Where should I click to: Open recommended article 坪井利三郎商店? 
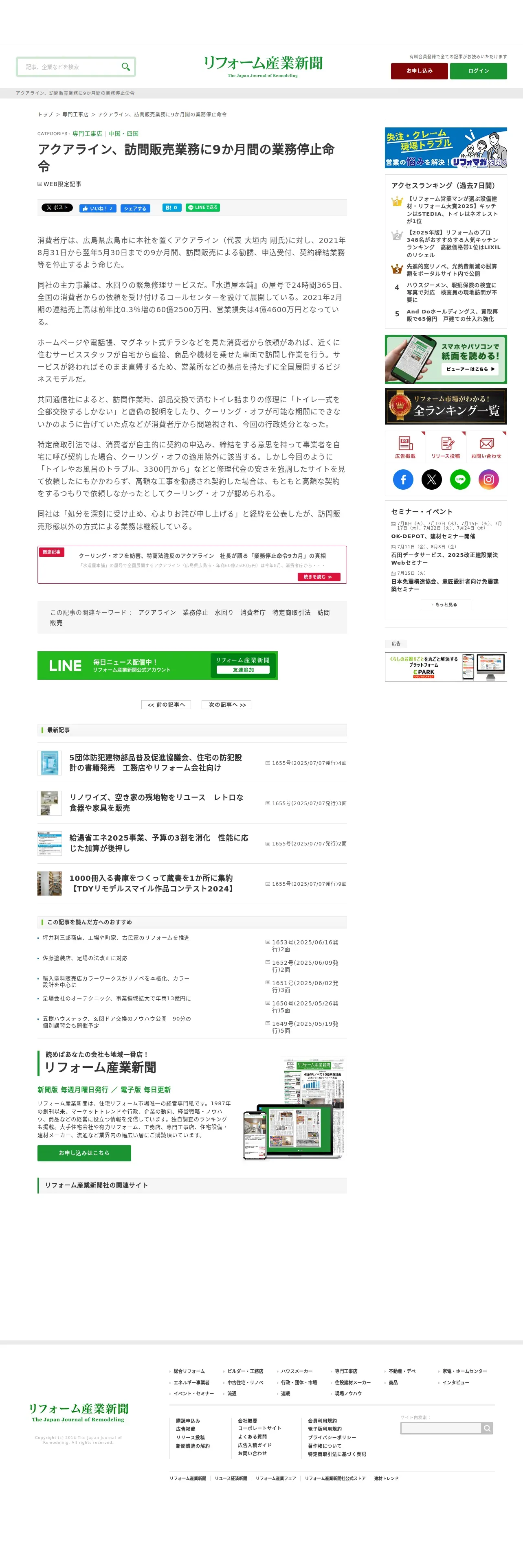tap(116, 937)
